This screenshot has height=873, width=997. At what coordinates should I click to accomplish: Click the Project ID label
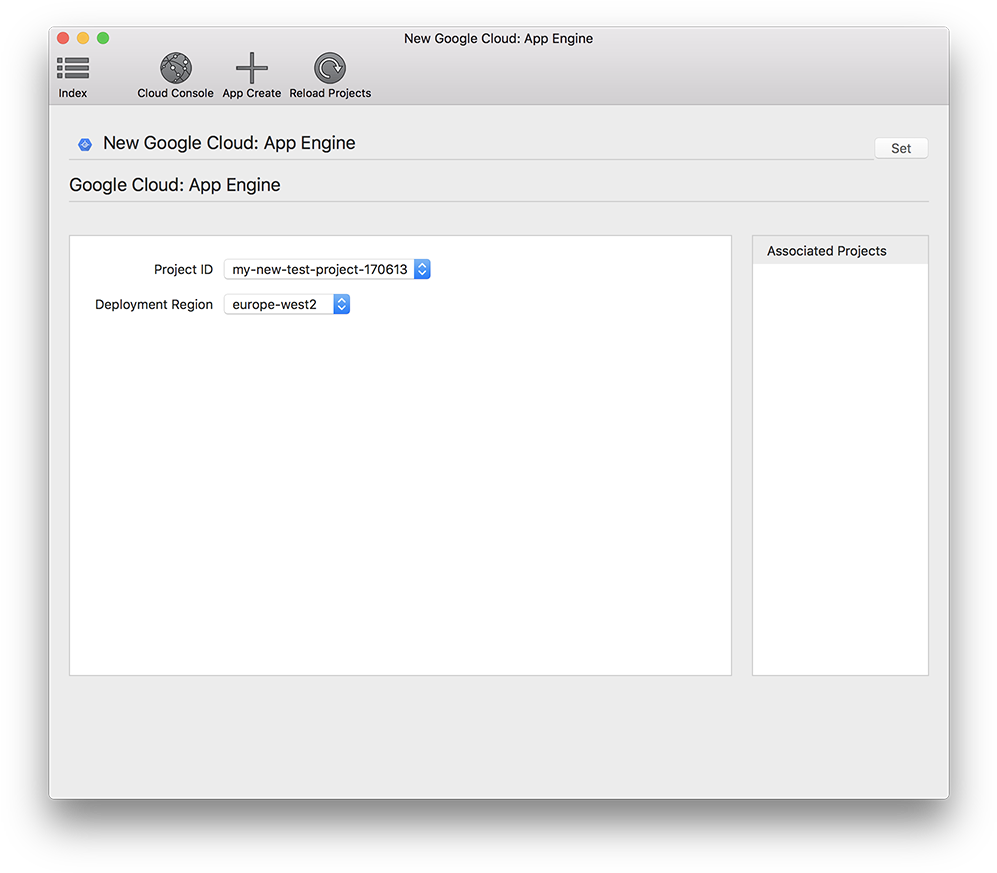pyautogui.click(x=183, y=269)
